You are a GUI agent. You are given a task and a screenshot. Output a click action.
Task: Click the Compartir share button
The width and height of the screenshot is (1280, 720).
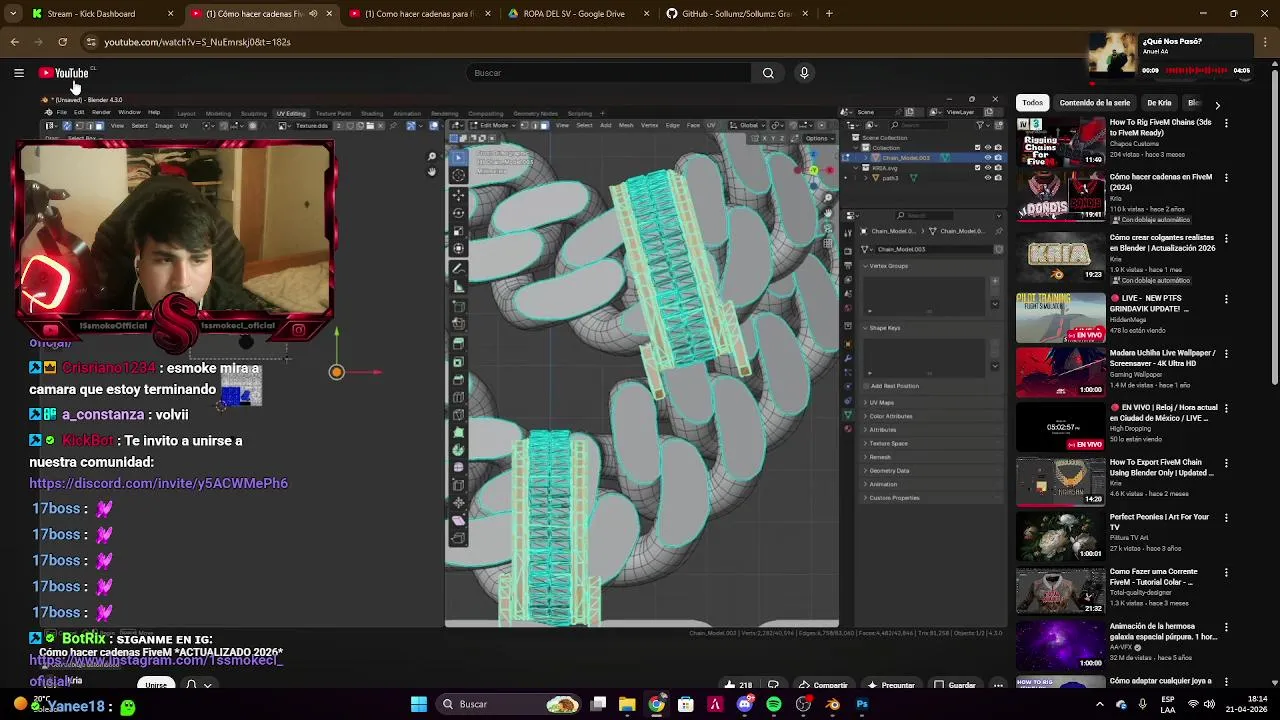click(x=823, y=685)
